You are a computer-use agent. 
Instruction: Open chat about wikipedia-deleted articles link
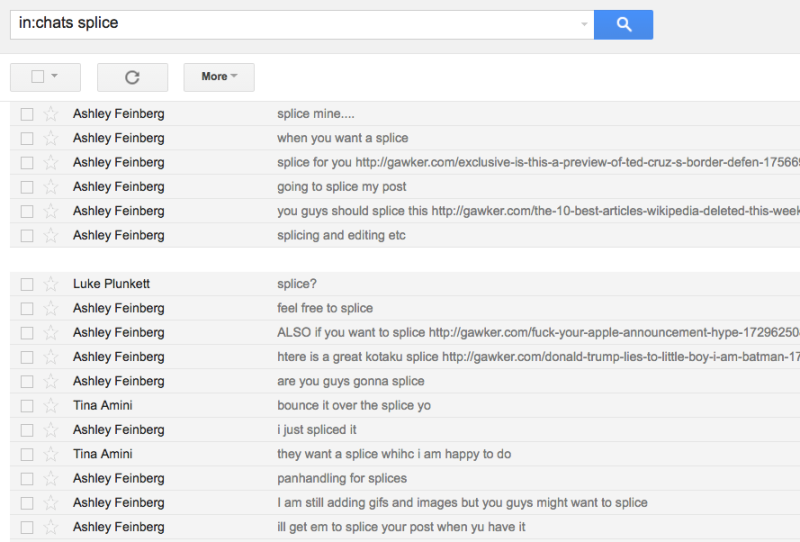tap(538, 211)
